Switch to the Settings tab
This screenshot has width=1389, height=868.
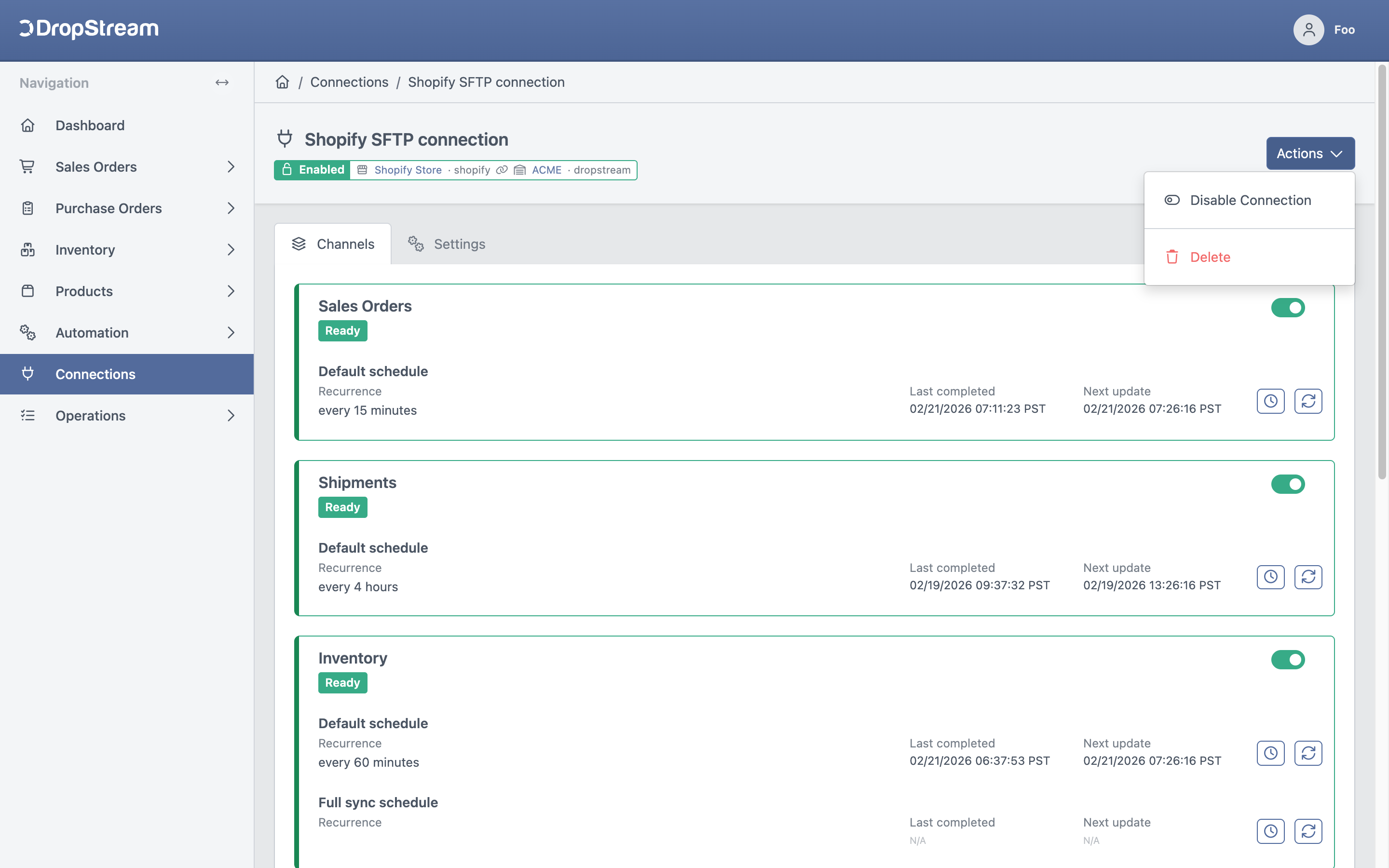click(447, 244)
